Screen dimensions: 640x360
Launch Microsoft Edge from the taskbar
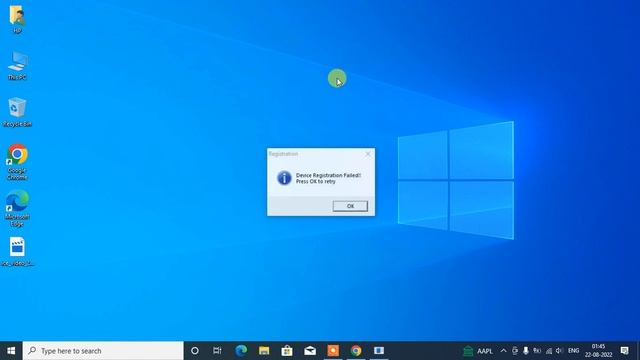click(241, 351)
